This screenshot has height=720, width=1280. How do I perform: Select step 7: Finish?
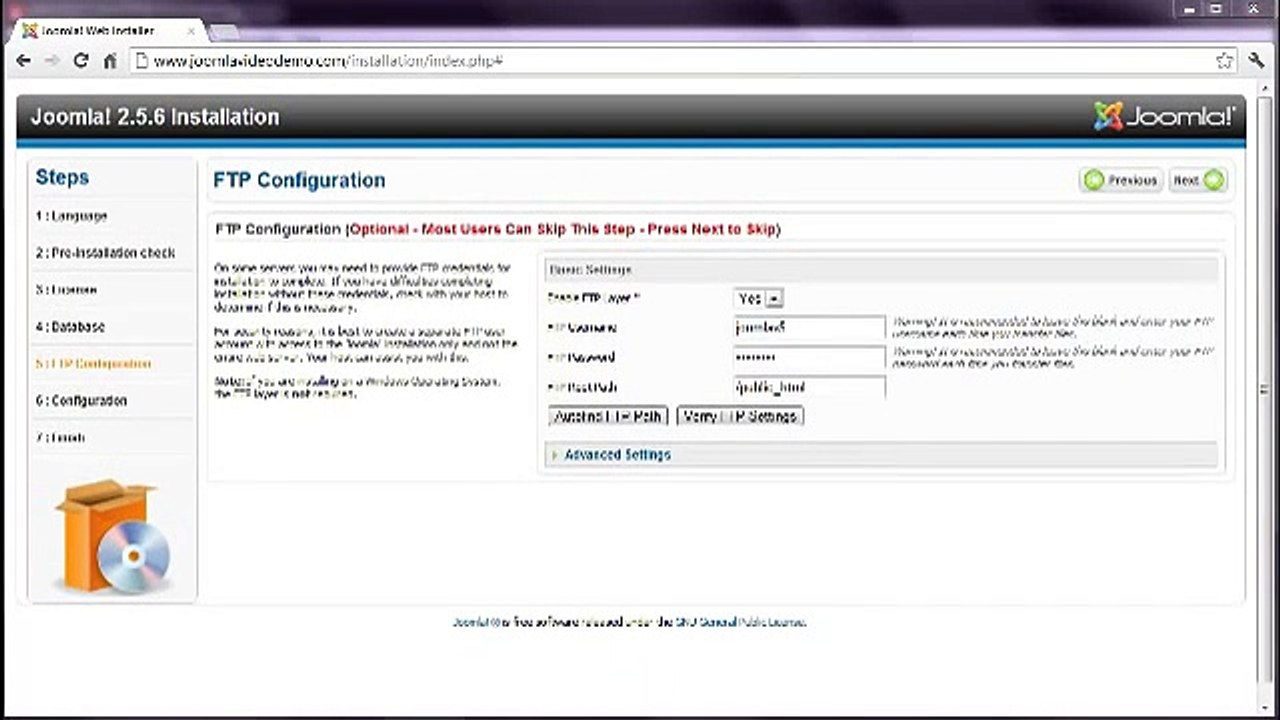(x=60, y=438)
